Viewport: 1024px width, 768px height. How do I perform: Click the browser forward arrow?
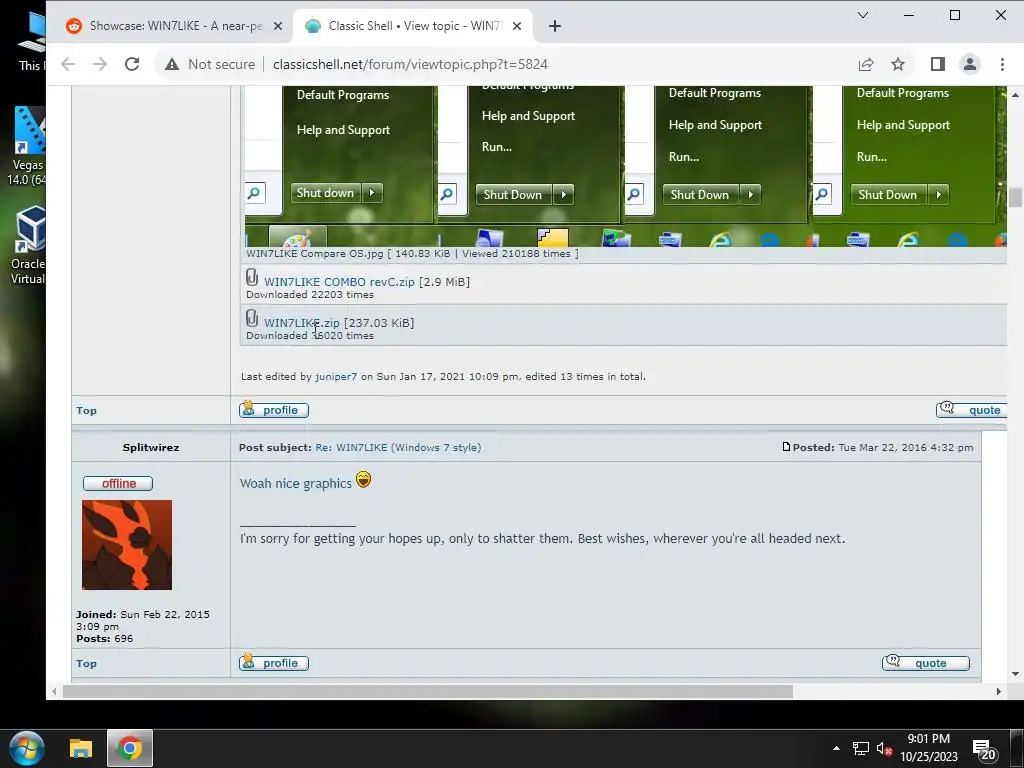pyautogui.click(x=100, y=64)
